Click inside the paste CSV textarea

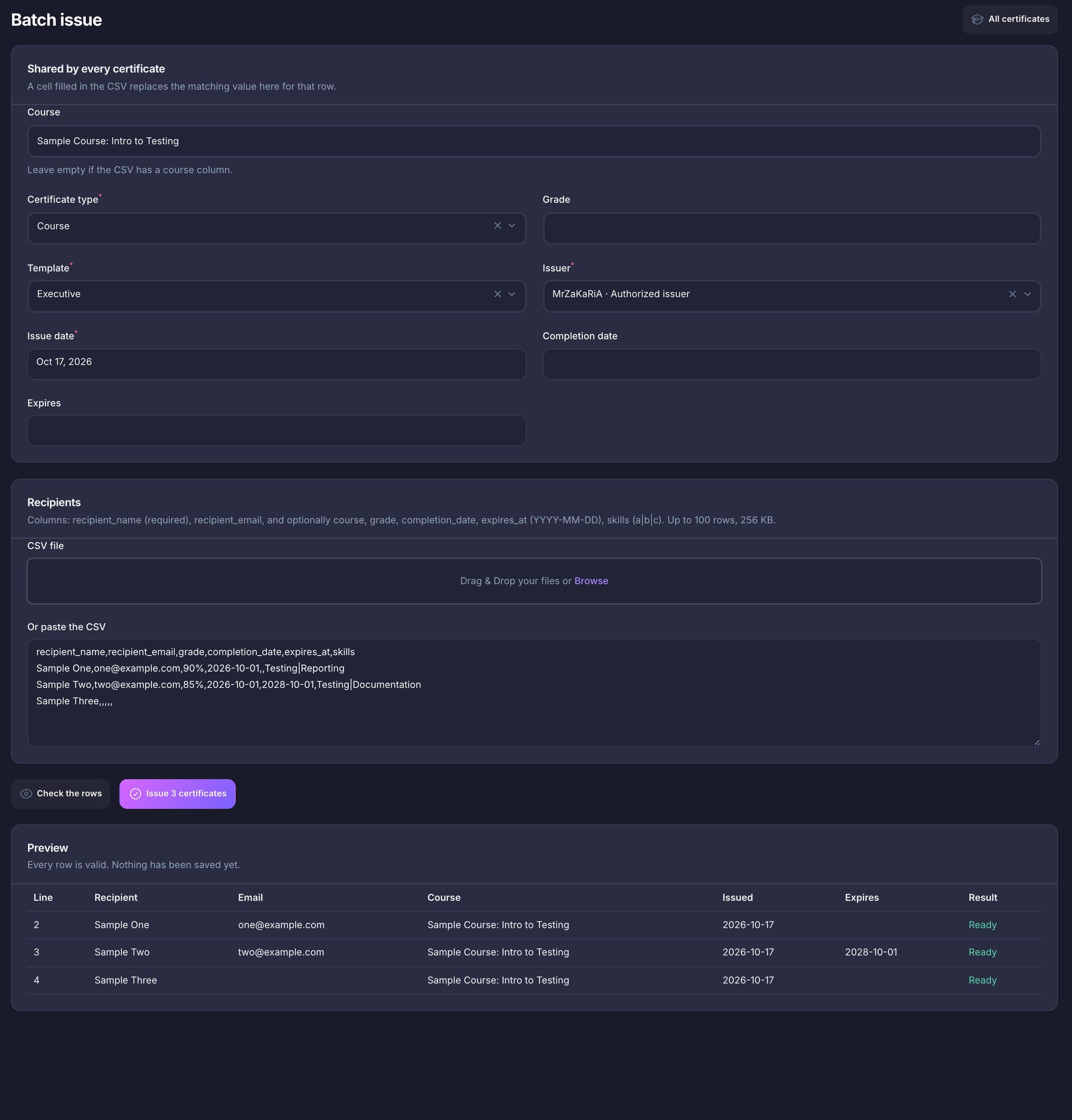click(534, 693)
